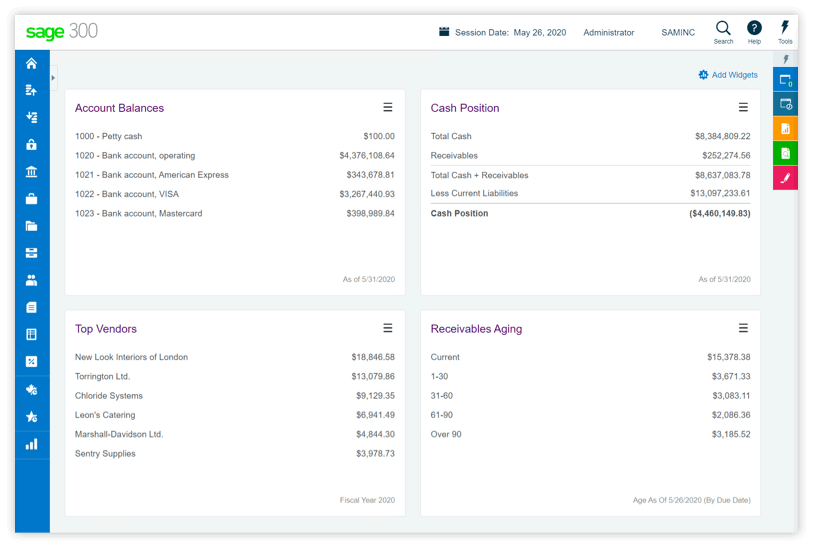The width and height of the screenshot is (813, 548).
Task: Open the Cash Position widget hamburger menu
Action: click(x=743, y=107)
